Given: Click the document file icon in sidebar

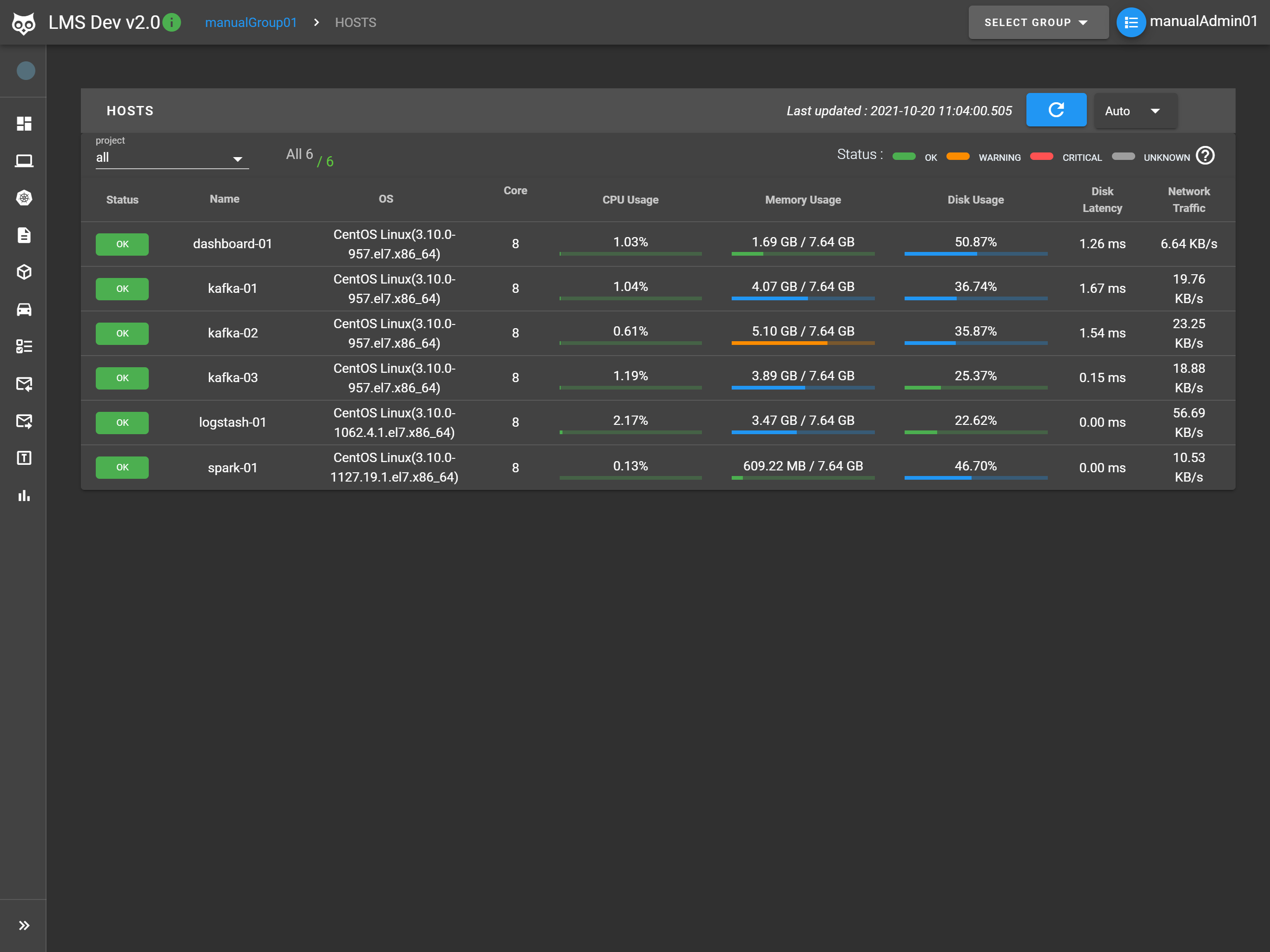Looking at the screenshot, I should pos(24,235).
